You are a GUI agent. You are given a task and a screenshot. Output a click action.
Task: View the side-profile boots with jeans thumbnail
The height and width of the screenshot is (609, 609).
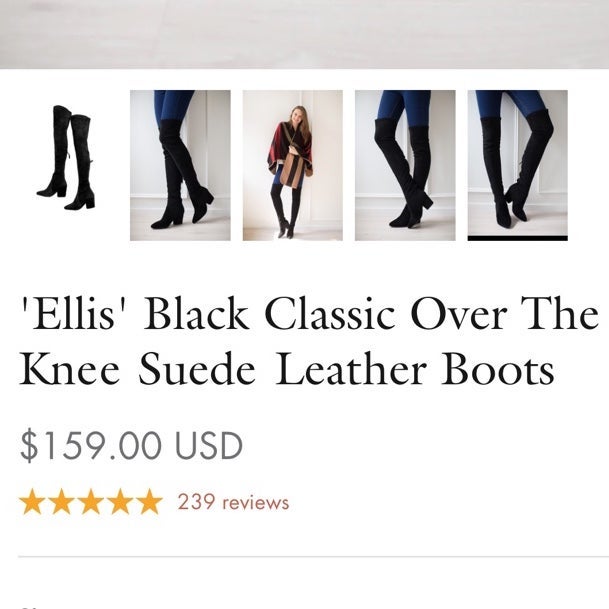[x=180, y=165]
